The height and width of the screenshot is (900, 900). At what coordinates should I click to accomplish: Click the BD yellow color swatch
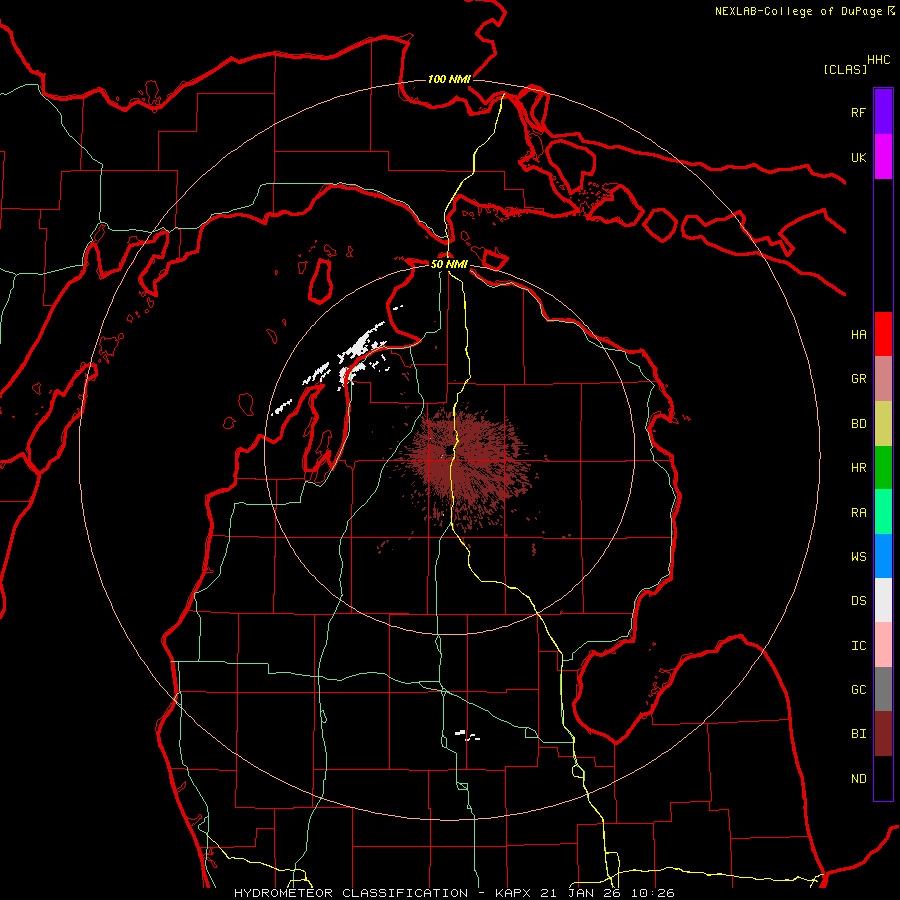click(x=883, y=424)
